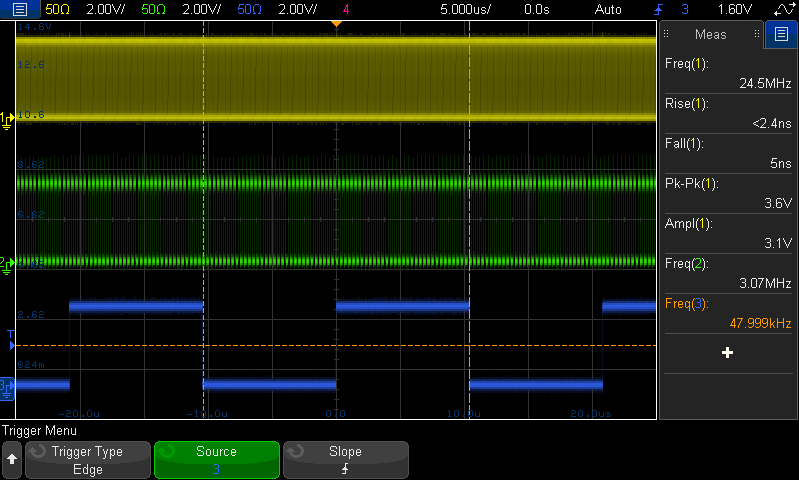Click the <2.4ns rise time value
Viewport: 799px width, 480px height.
tap(772, 123)
